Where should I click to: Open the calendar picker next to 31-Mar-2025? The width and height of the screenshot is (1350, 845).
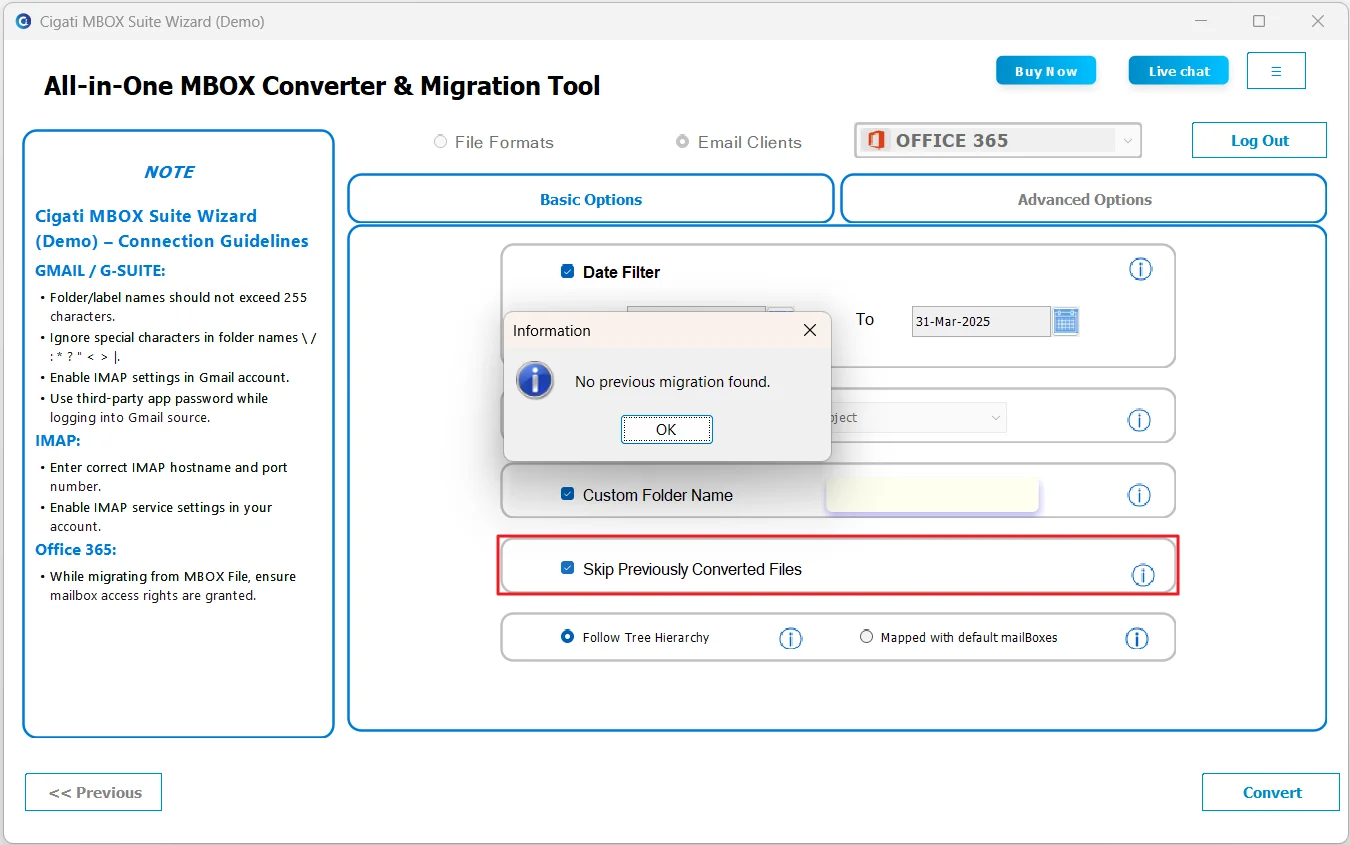1066,321
